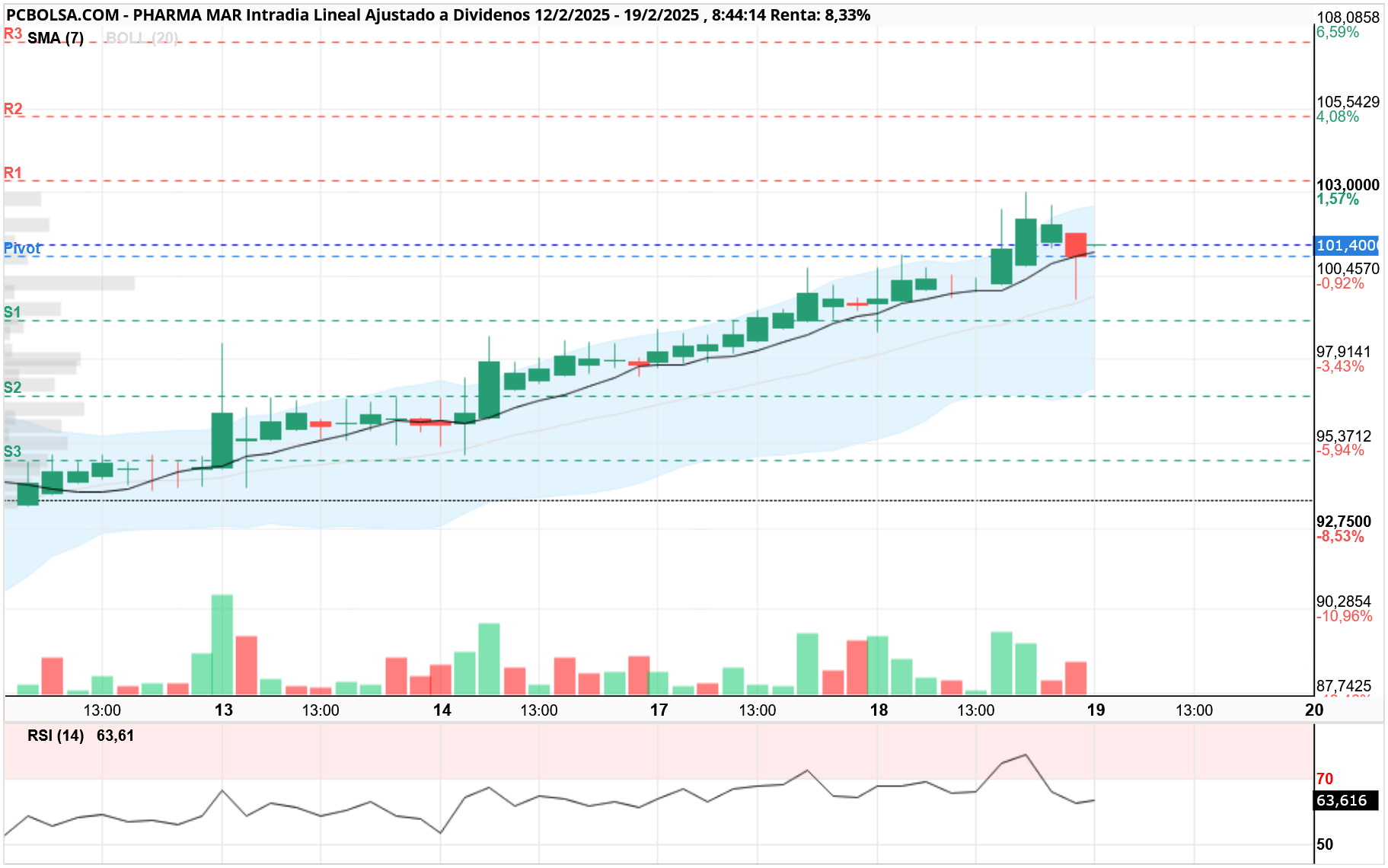Image resolution: width=1388 pixels, height=868 pixels.
Task: Click the 92,7500 price axis label
Action: point(1344,522)
